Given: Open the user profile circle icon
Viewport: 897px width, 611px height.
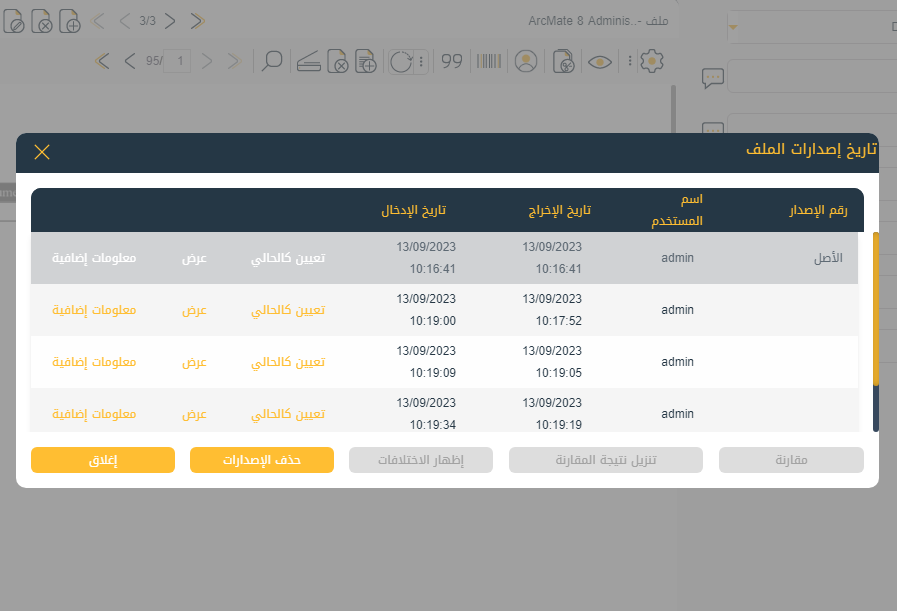Looking at the screenshot, I should click(526, 62).
